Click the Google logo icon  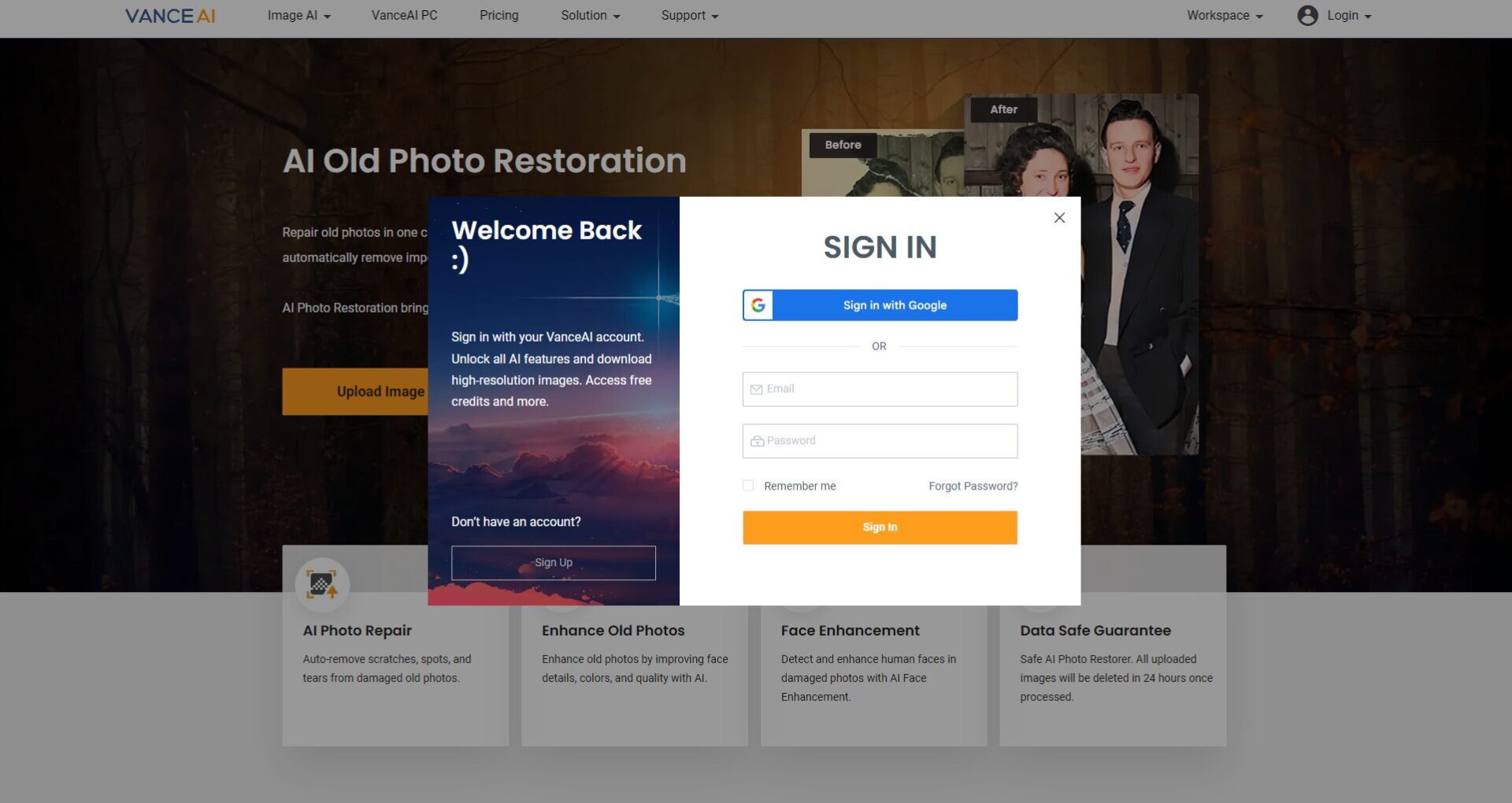point(758,305)
